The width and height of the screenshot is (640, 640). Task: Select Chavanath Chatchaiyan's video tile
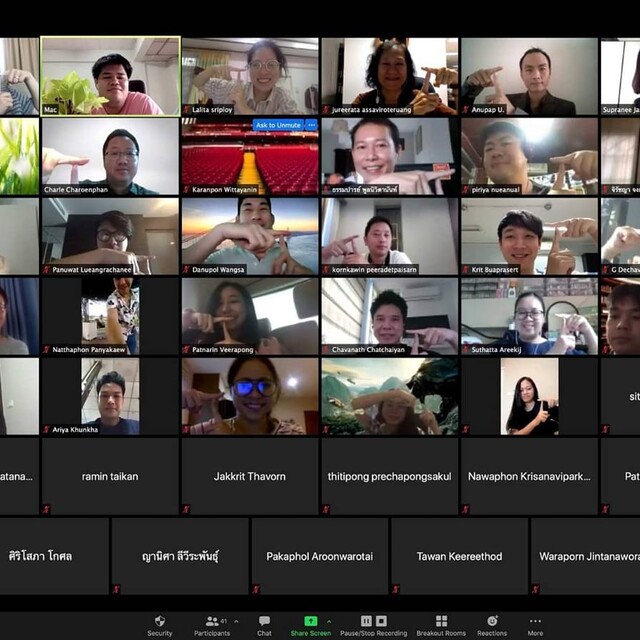[390, 316]
